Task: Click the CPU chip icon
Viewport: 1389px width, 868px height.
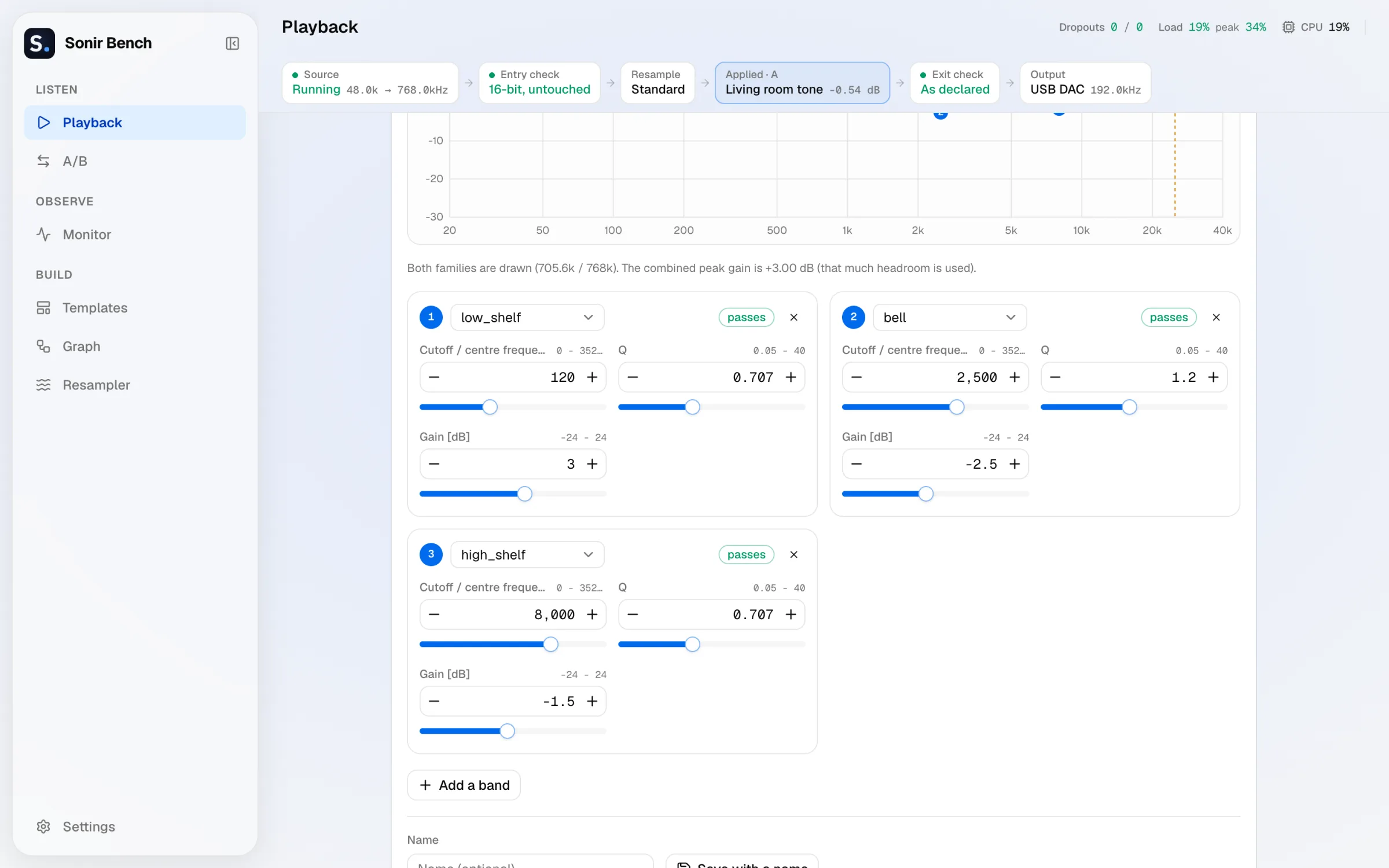Action: (x=1288, y=27)
